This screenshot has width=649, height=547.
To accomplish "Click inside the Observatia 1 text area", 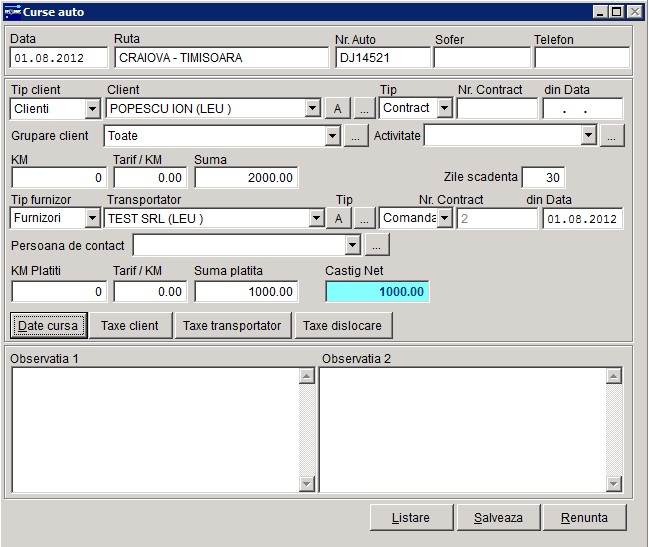I will (156, 430).
